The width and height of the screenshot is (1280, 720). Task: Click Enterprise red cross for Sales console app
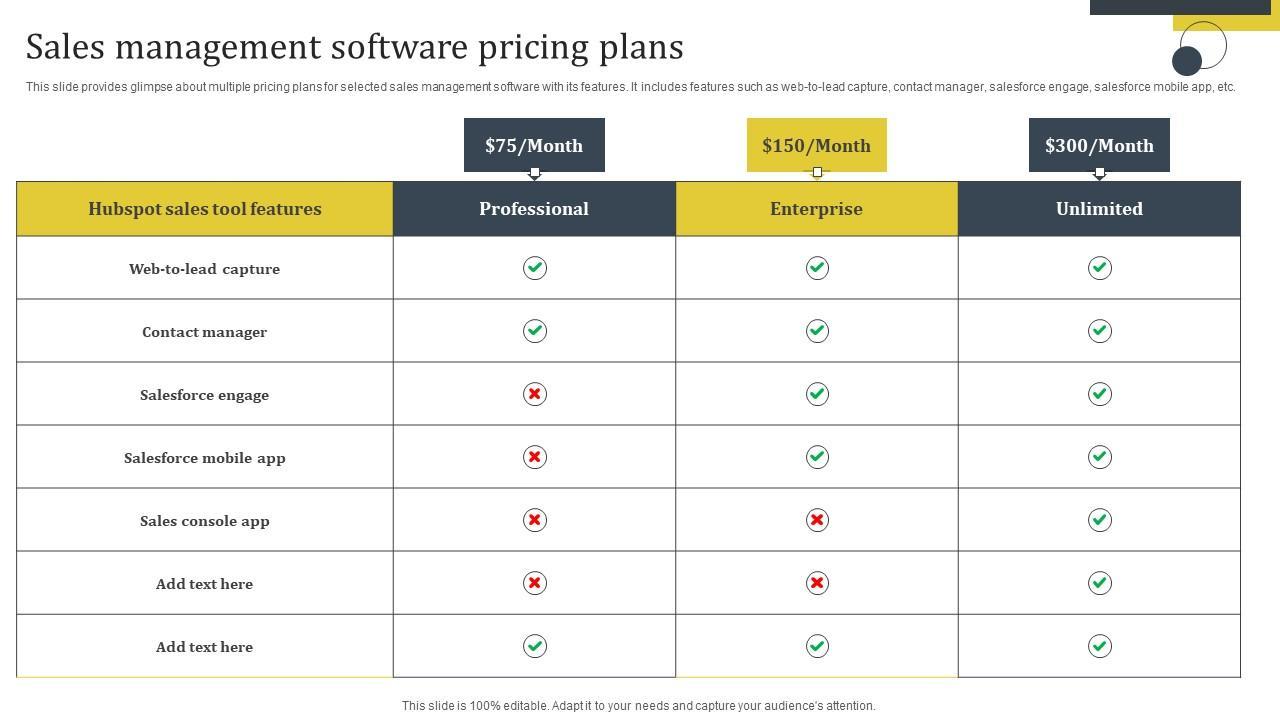click(x=817, y=520)
